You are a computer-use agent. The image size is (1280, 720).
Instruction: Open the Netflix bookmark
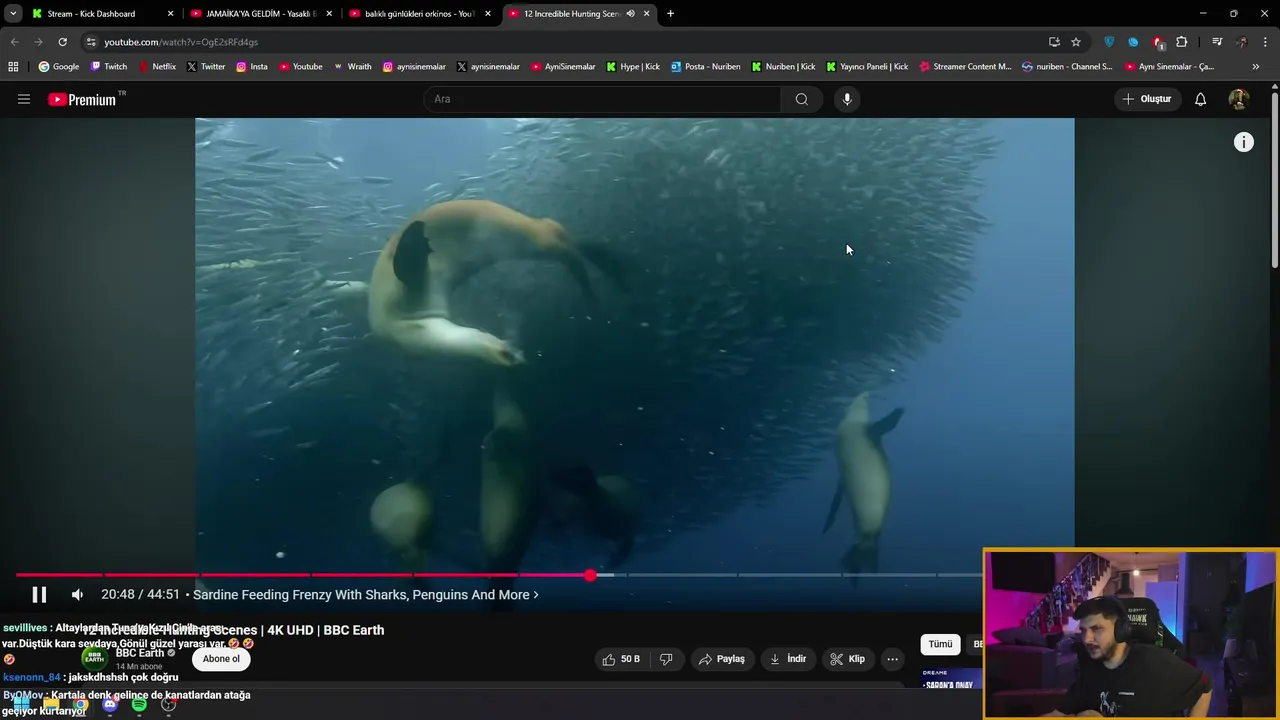(157, 67)
